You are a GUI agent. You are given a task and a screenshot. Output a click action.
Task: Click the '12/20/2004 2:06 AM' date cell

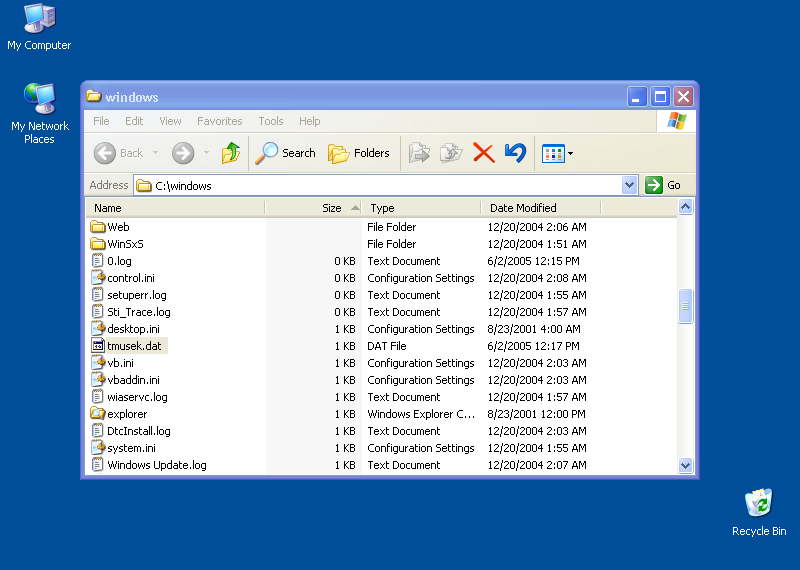click(537, 227)
